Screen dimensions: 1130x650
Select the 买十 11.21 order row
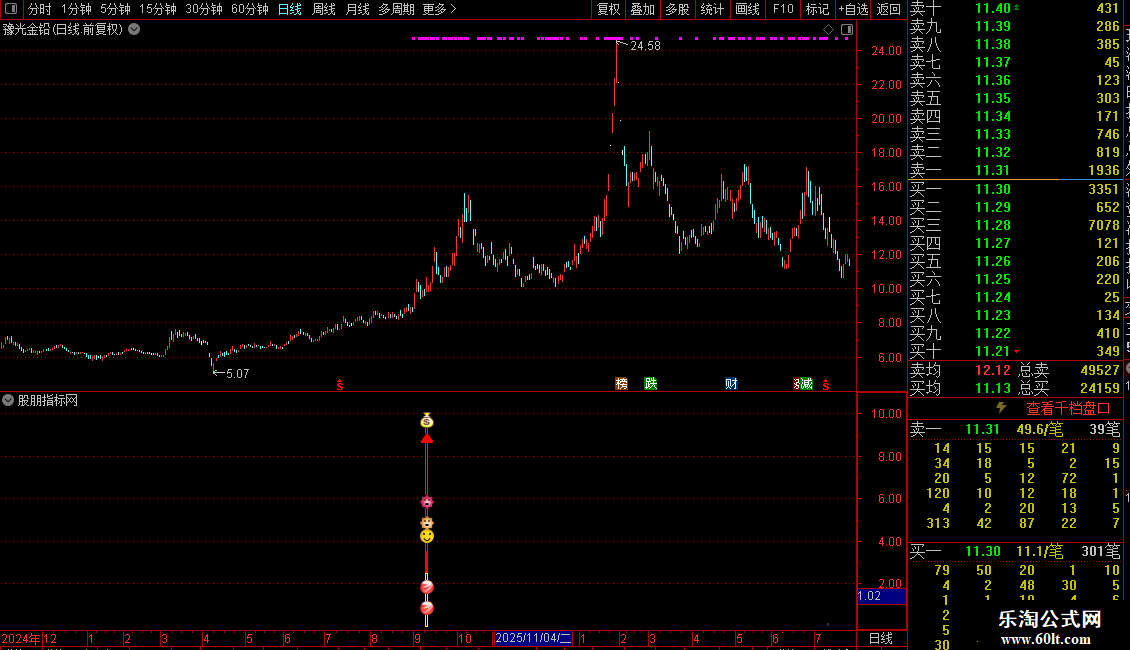(1015, 351)
